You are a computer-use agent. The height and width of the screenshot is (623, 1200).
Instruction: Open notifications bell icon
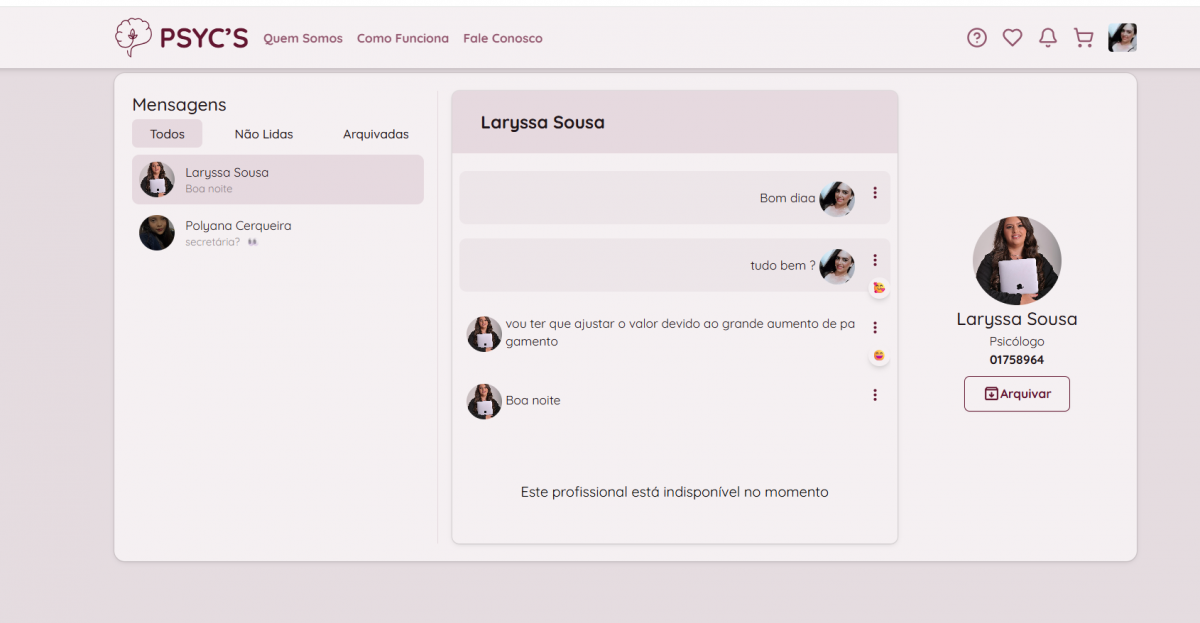(x=1047, y=38)
